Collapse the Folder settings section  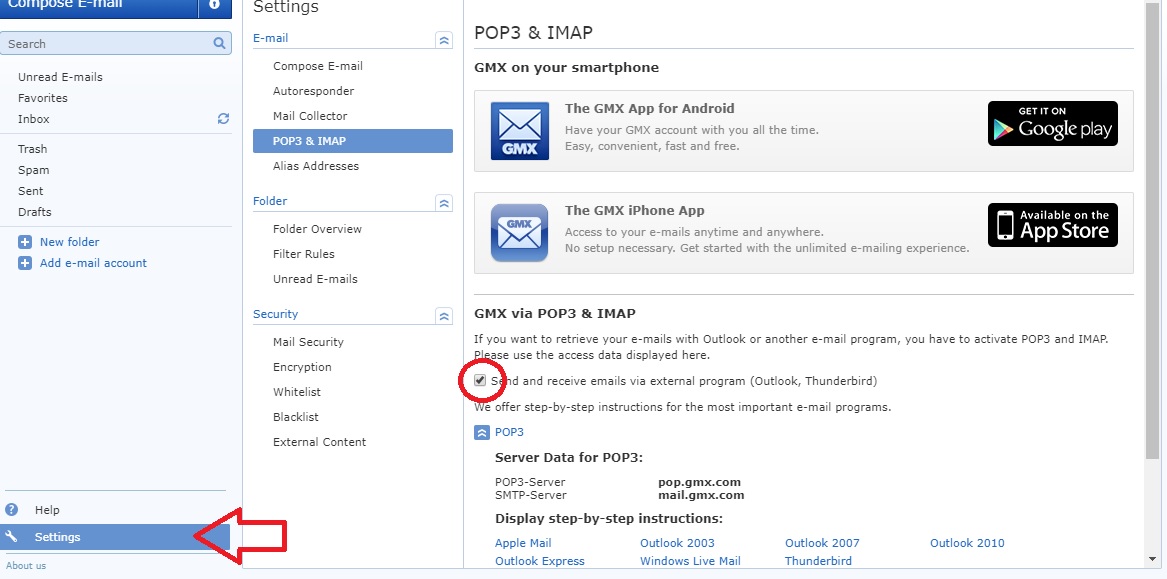click(x=444, y=202)
